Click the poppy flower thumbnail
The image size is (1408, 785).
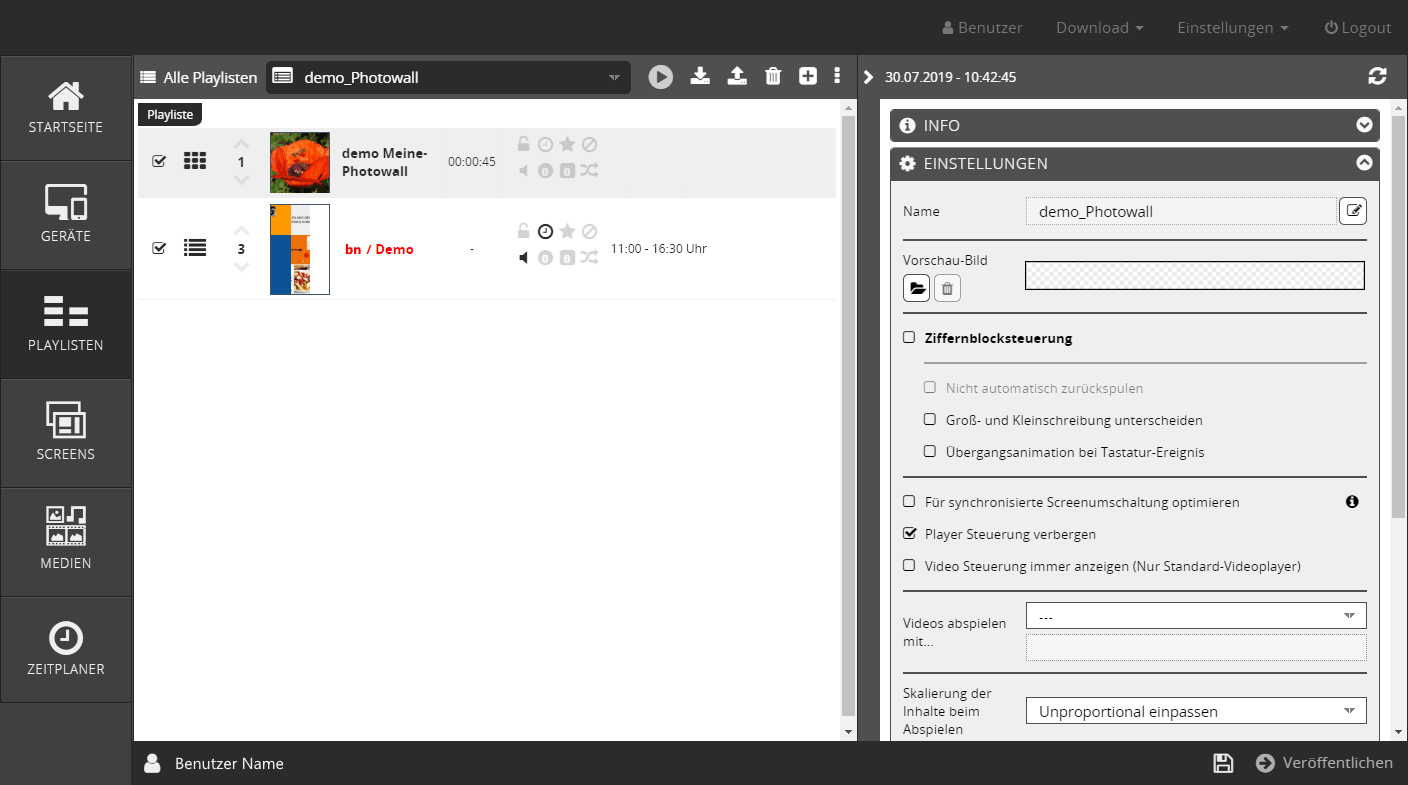(299, 162)
